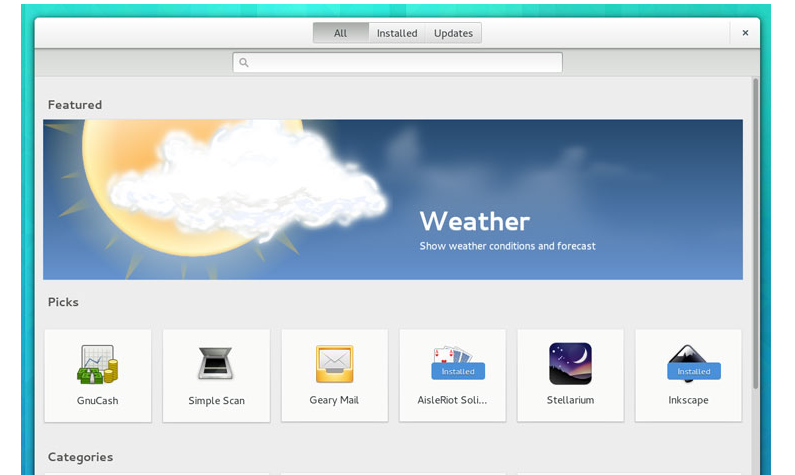Image resolution: width=795 pixels, height=475 pixels.
Task: Click the Weather title in banner
Action: [x=475, y=222]
